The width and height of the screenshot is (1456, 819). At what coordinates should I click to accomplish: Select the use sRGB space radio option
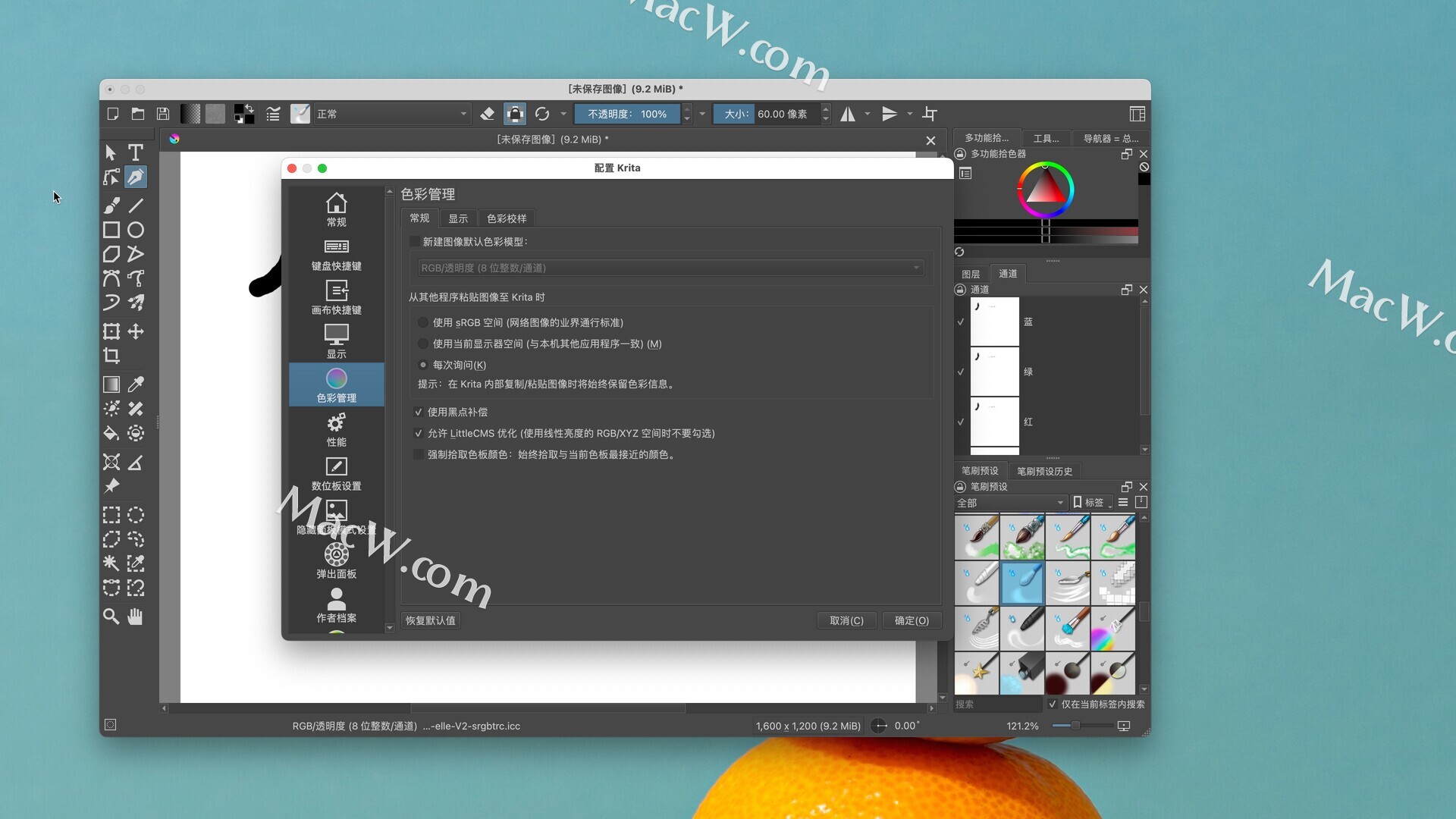(x=423, y=322)
